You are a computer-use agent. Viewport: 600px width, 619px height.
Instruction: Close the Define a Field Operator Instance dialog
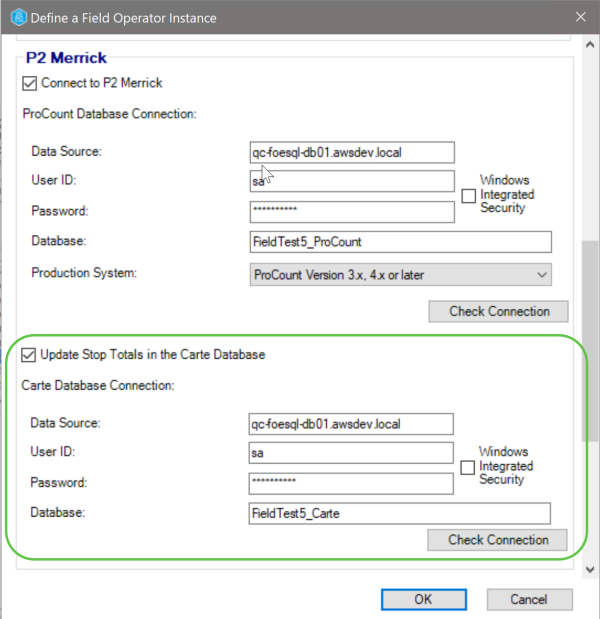point(581,17)
